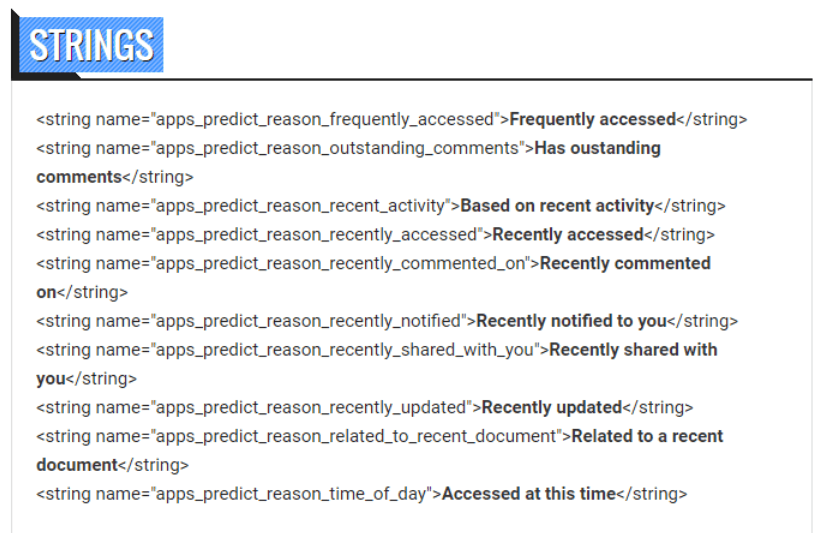Click the bold "Based on recent activity" text
Screen dimensions: 821x533
pyautogui.click(x=557, y=206)
